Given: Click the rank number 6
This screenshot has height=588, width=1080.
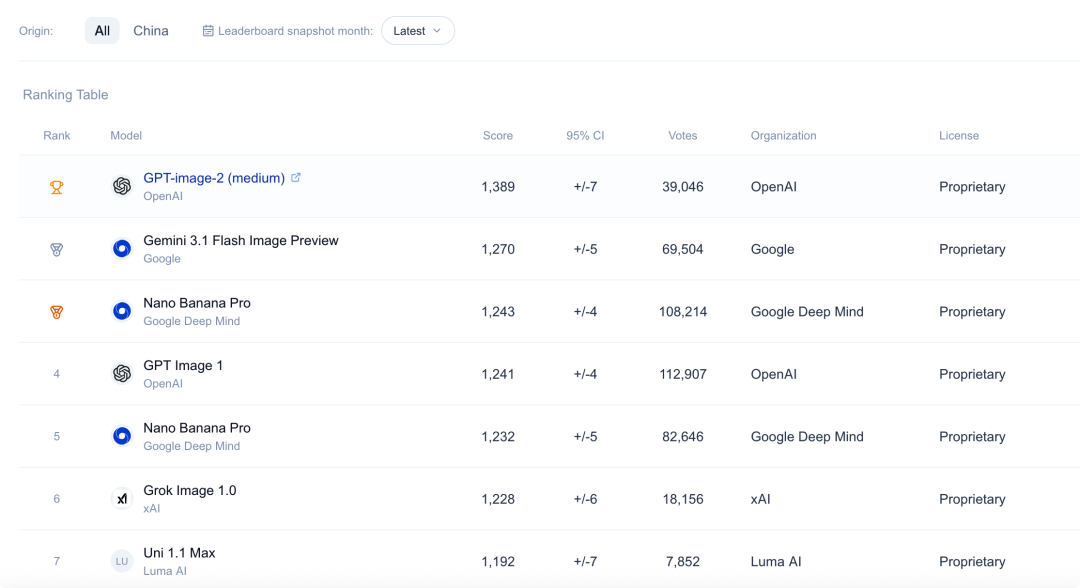Looking at the screenshot, I should (56, 499).
